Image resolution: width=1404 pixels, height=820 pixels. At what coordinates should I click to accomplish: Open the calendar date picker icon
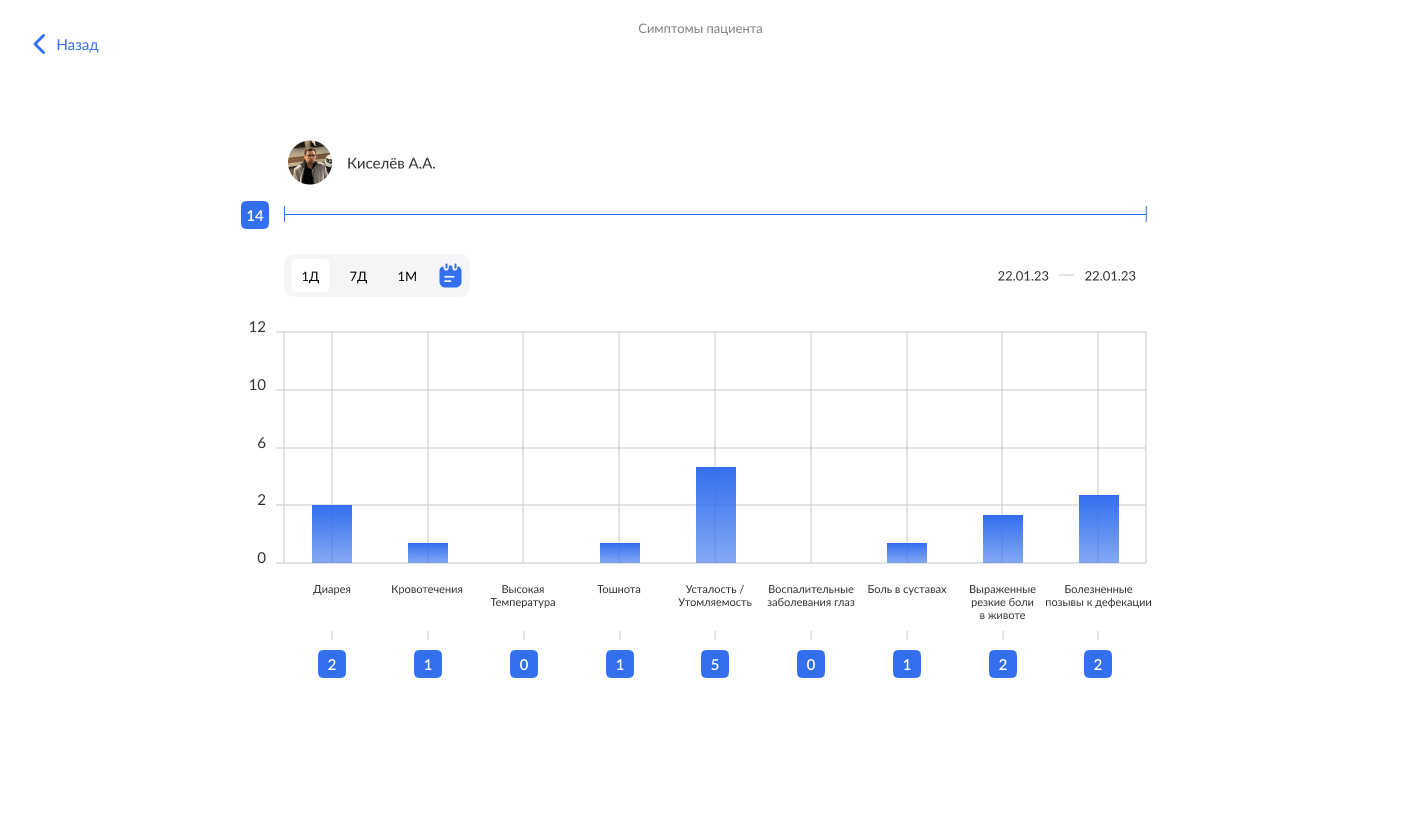[450, 276]
